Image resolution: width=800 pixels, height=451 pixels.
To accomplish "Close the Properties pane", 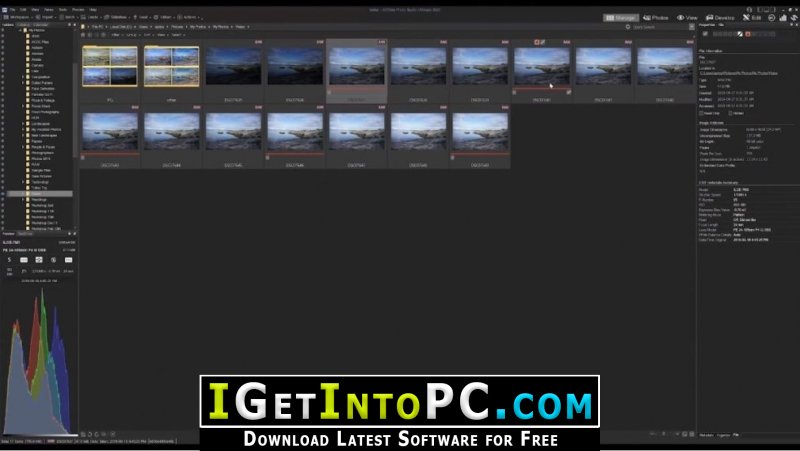I will tap(797, 24).
